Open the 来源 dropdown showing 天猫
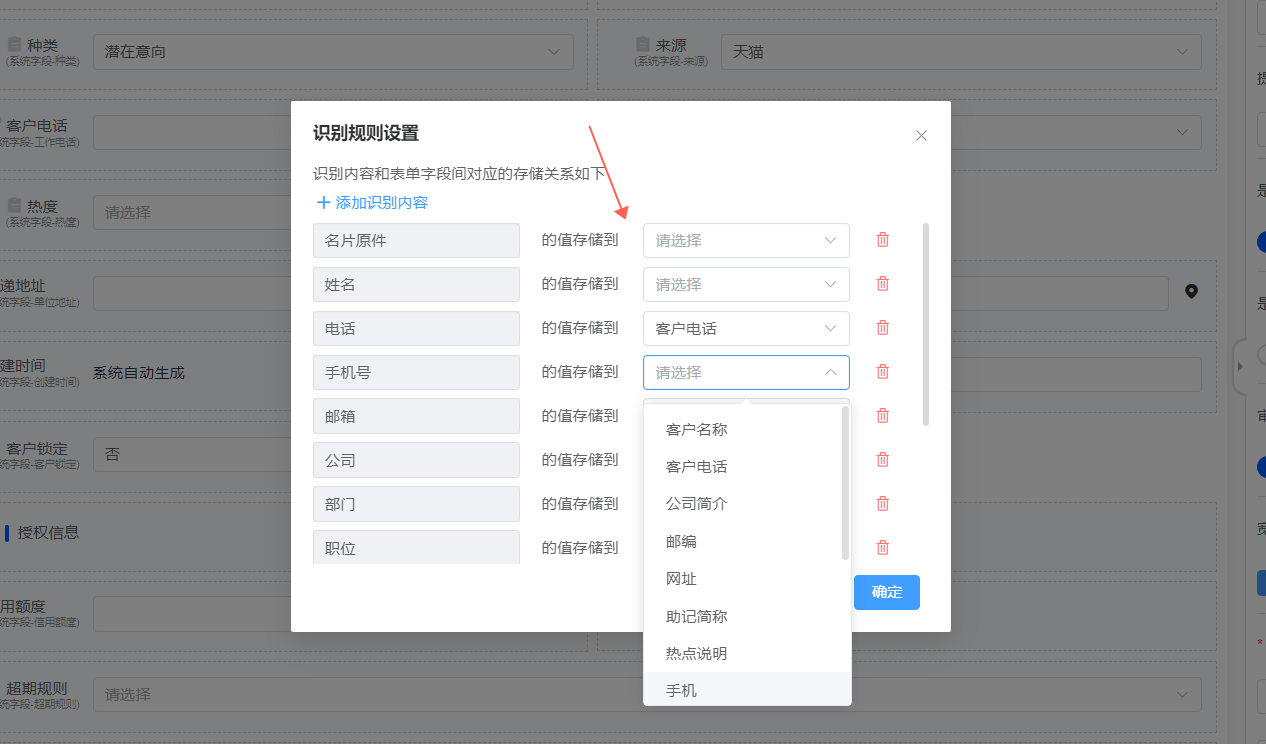 pos(961,51)
